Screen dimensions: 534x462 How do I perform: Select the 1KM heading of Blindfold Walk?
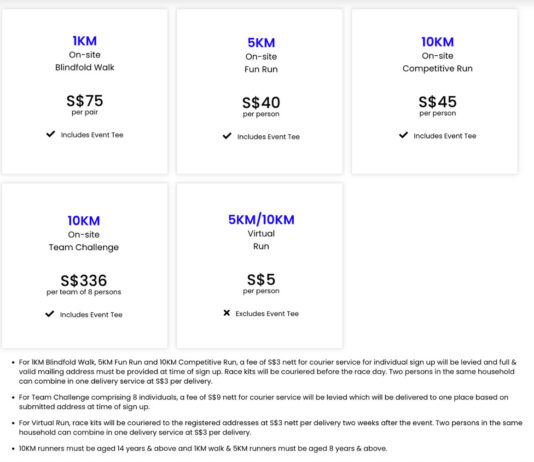pyautogui.click(x=84, y=41)
